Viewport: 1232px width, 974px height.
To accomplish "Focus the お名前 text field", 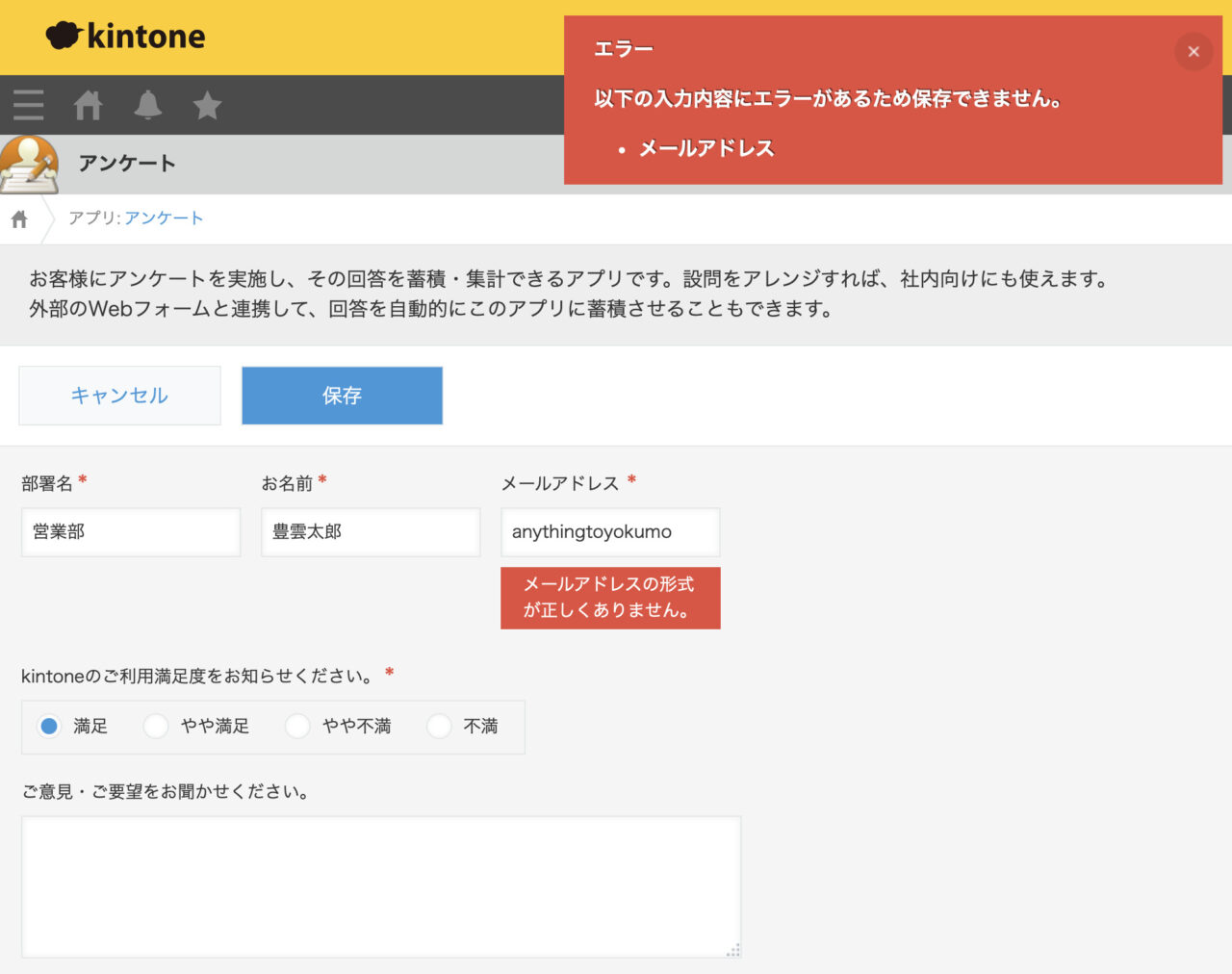I will click(371, 531).
